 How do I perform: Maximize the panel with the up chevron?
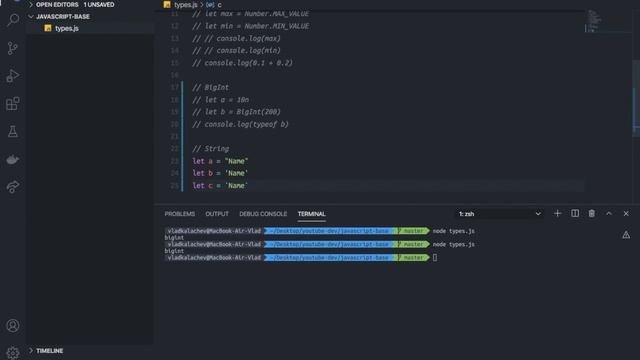coord(609,213)
